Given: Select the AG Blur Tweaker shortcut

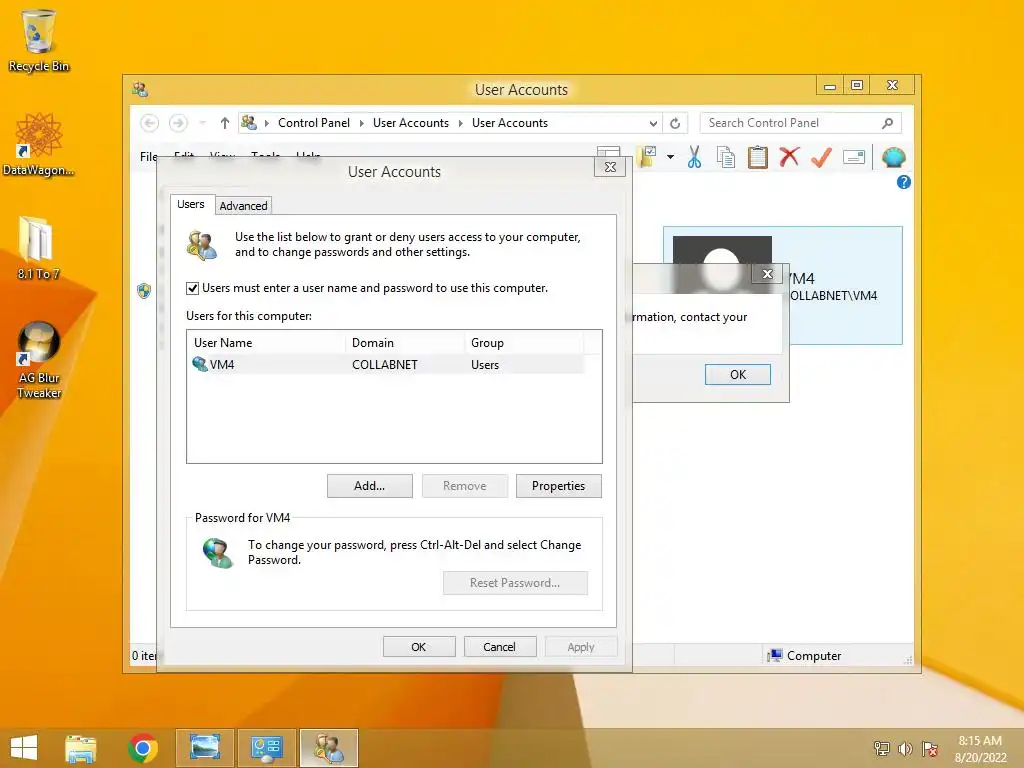Looking at the screenshot, I should coord(39,360).
